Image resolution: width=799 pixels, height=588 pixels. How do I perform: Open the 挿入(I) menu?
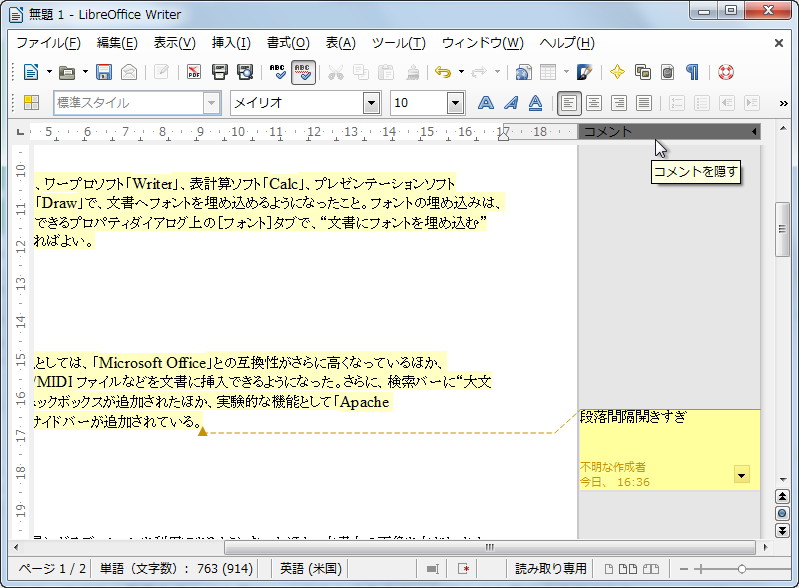[x=231, y=43]
